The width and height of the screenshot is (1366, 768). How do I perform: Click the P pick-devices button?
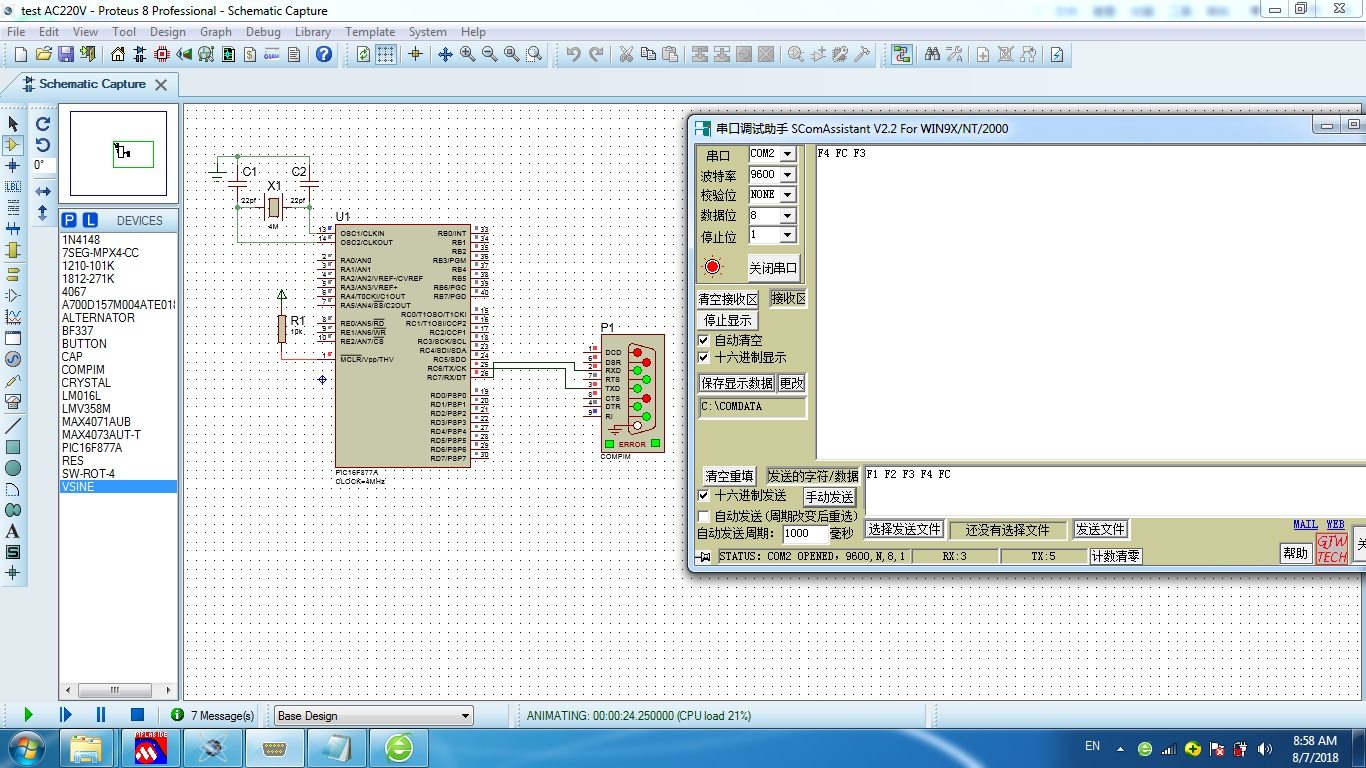[69, 220]
